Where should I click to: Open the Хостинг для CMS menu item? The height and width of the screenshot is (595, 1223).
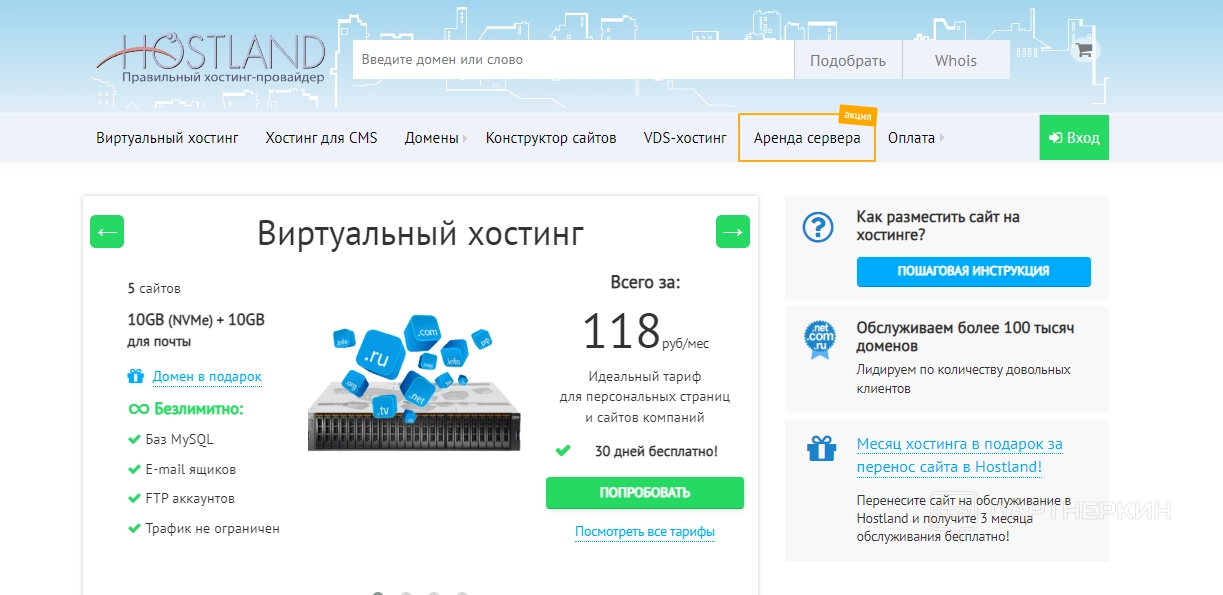coord(321,138)
